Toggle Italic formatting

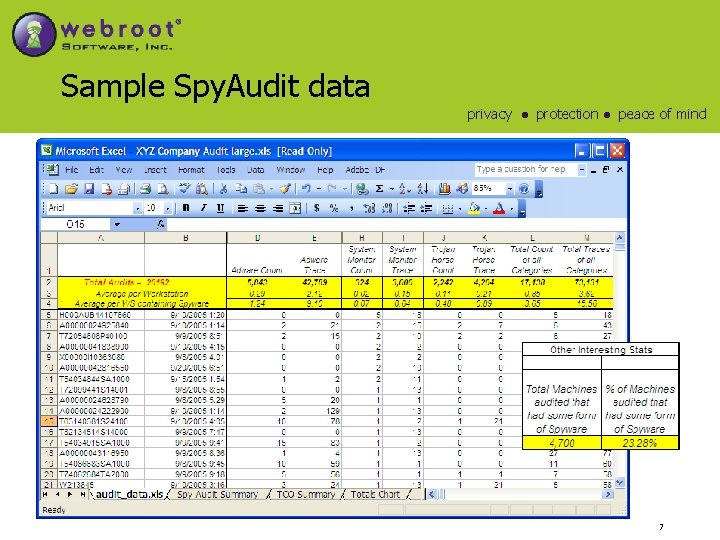[x=203, y=208]
